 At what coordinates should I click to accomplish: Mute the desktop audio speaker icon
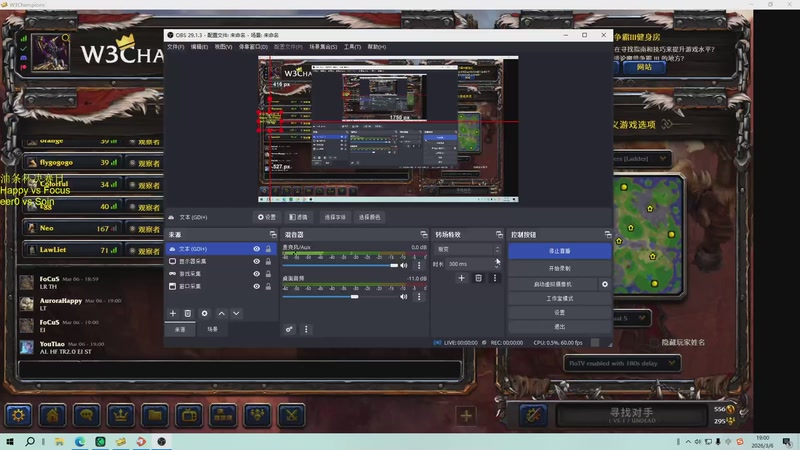click(404, 296)
